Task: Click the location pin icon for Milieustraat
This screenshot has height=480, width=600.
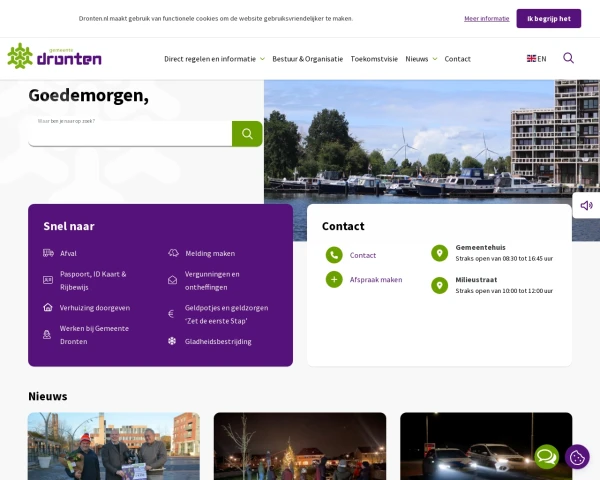Action: [439, 285]
